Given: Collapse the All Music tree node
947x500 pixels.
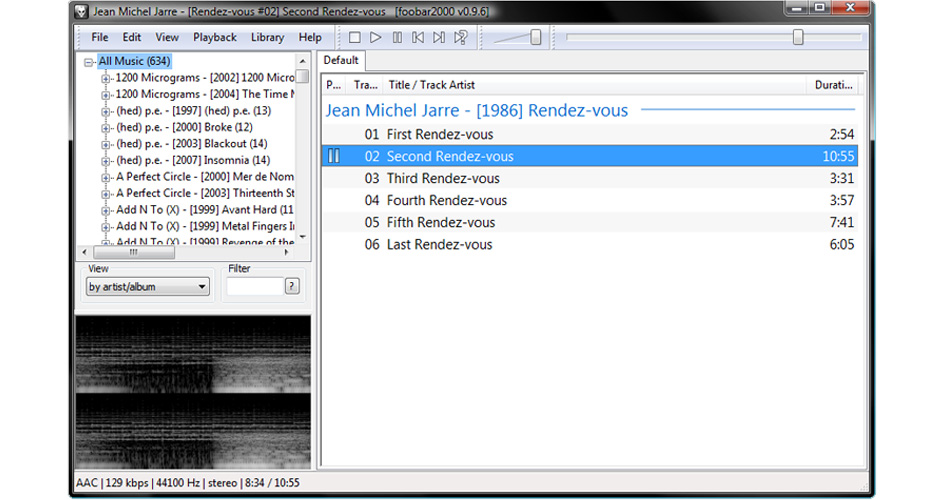Looking at the screenshot, I should (x=89, y=62).
